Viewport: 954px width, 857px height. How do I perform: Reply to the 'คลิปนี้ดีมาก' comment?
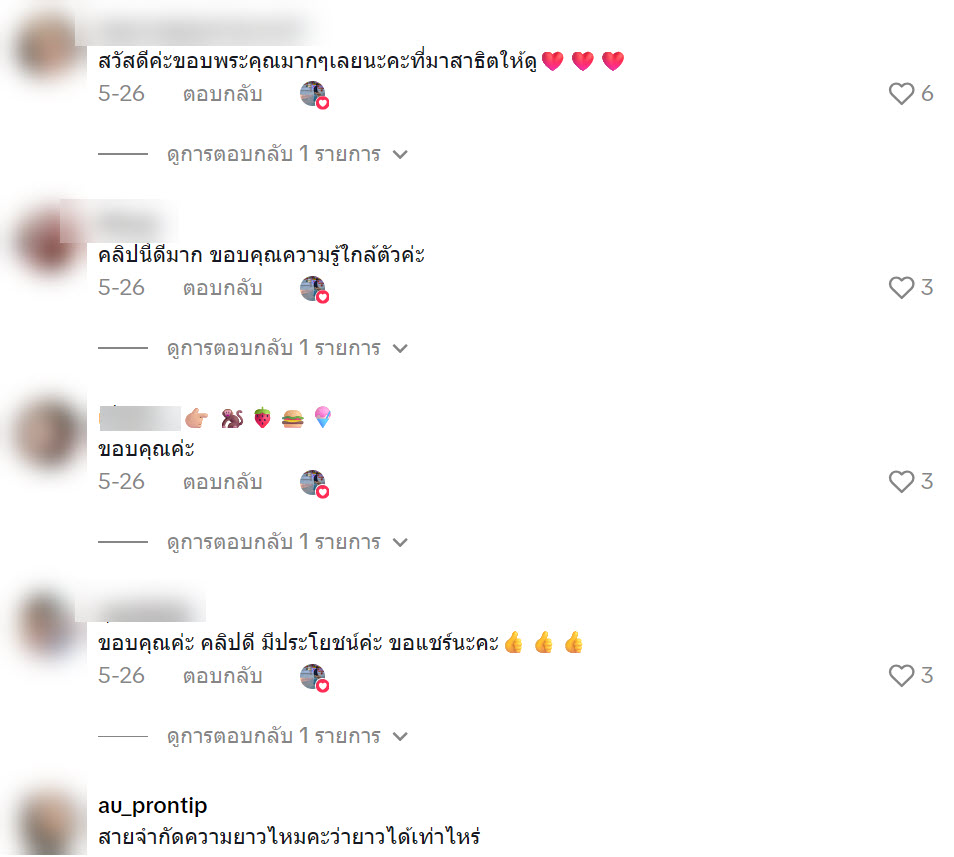pos(223,288)
